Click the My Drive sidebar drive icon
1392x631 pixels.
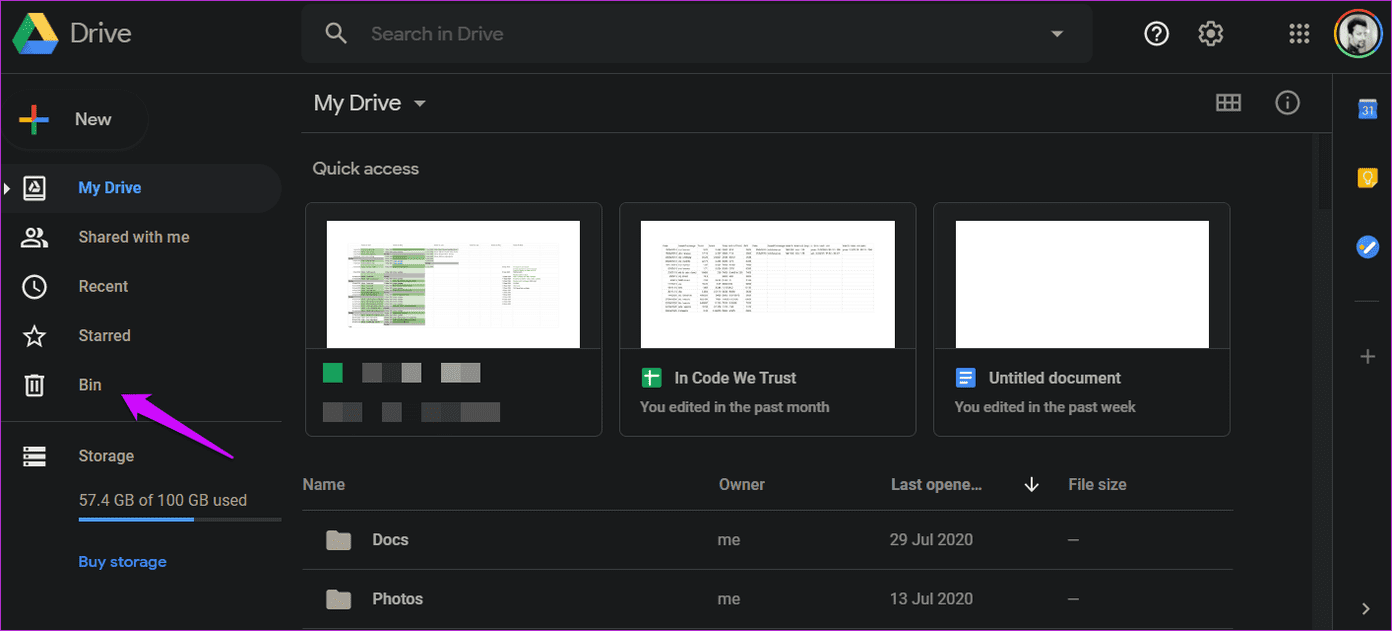coord(35,188)
